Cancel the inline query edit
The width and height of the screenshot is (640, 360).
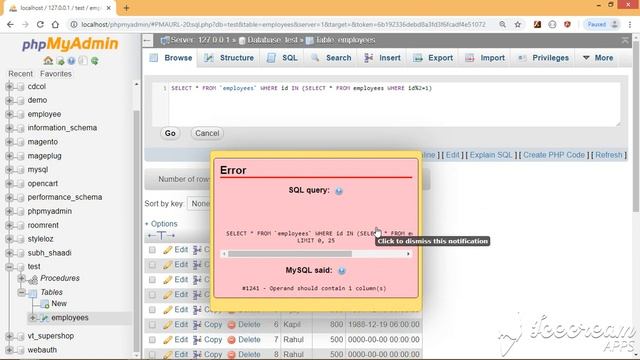click(x=207, y=133)
